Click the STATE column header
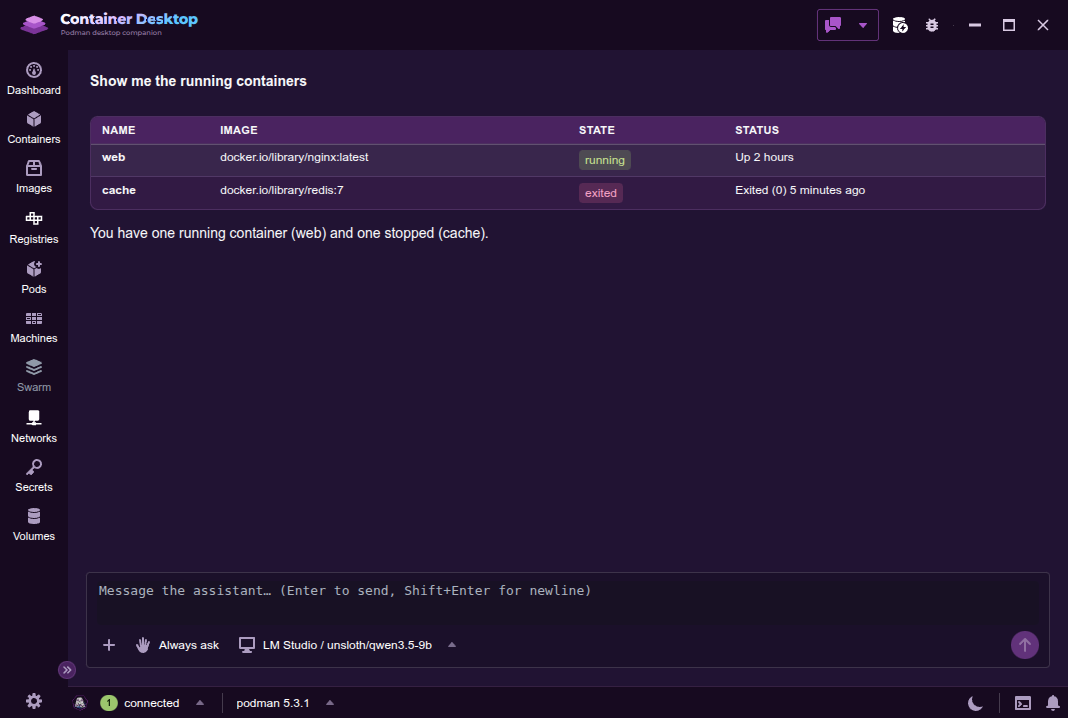 [x=597, y=130]
